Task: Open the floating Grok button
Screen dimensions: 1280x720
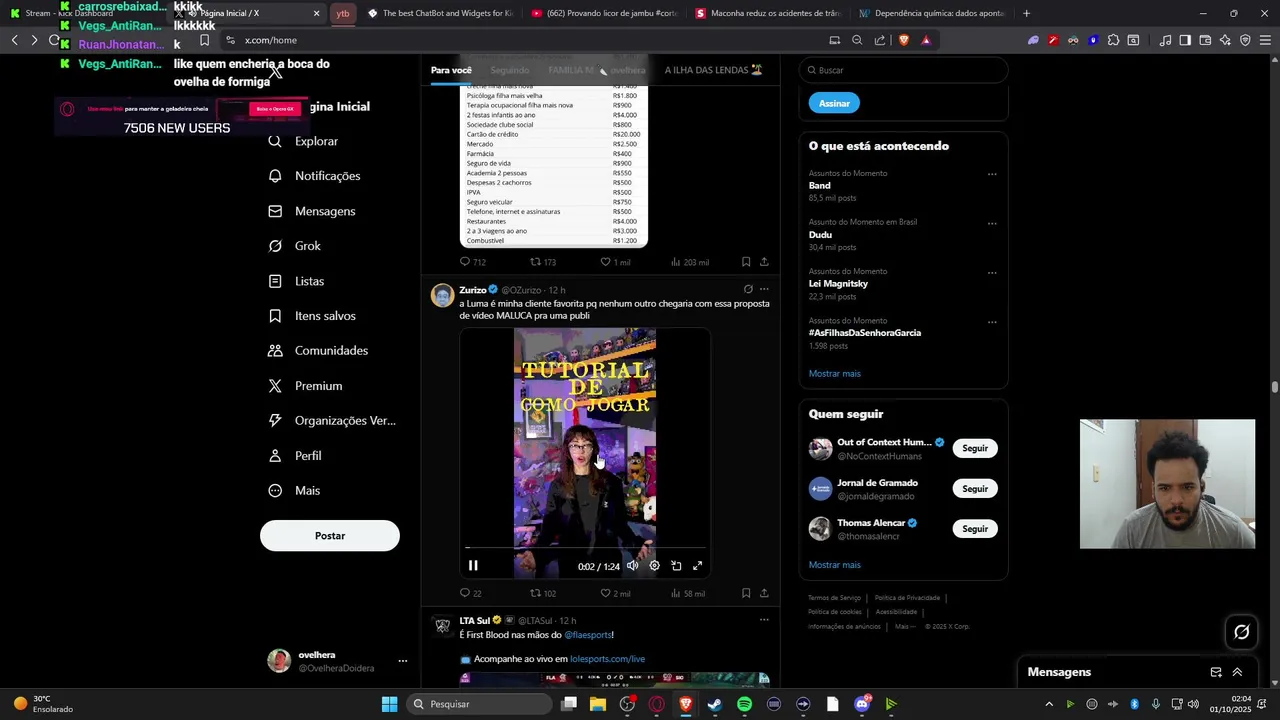Action: 1242,632
